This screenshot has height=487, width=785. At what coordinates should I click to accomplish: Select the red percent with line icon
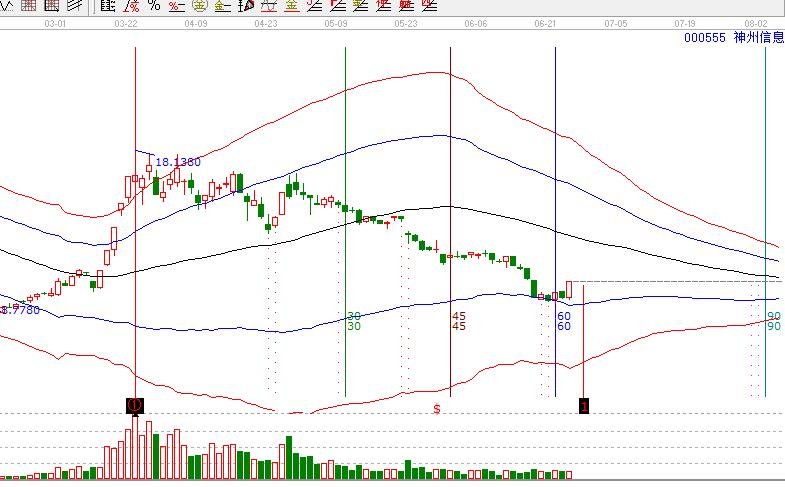(x=176, y=6)
